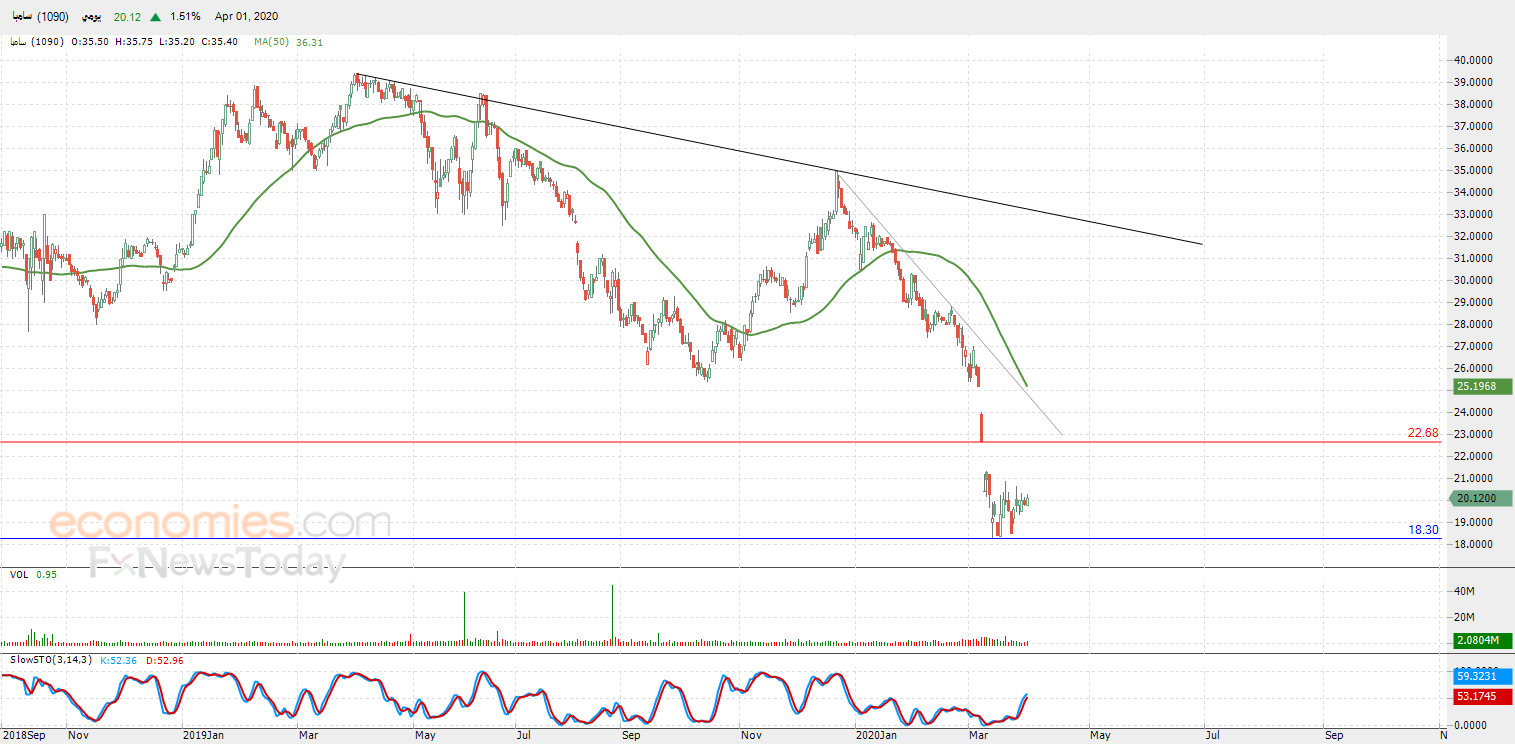Click the red 22.68 resistance level label
Image resolution: width=1515 pixels, height=744 pixels.
1422,433
